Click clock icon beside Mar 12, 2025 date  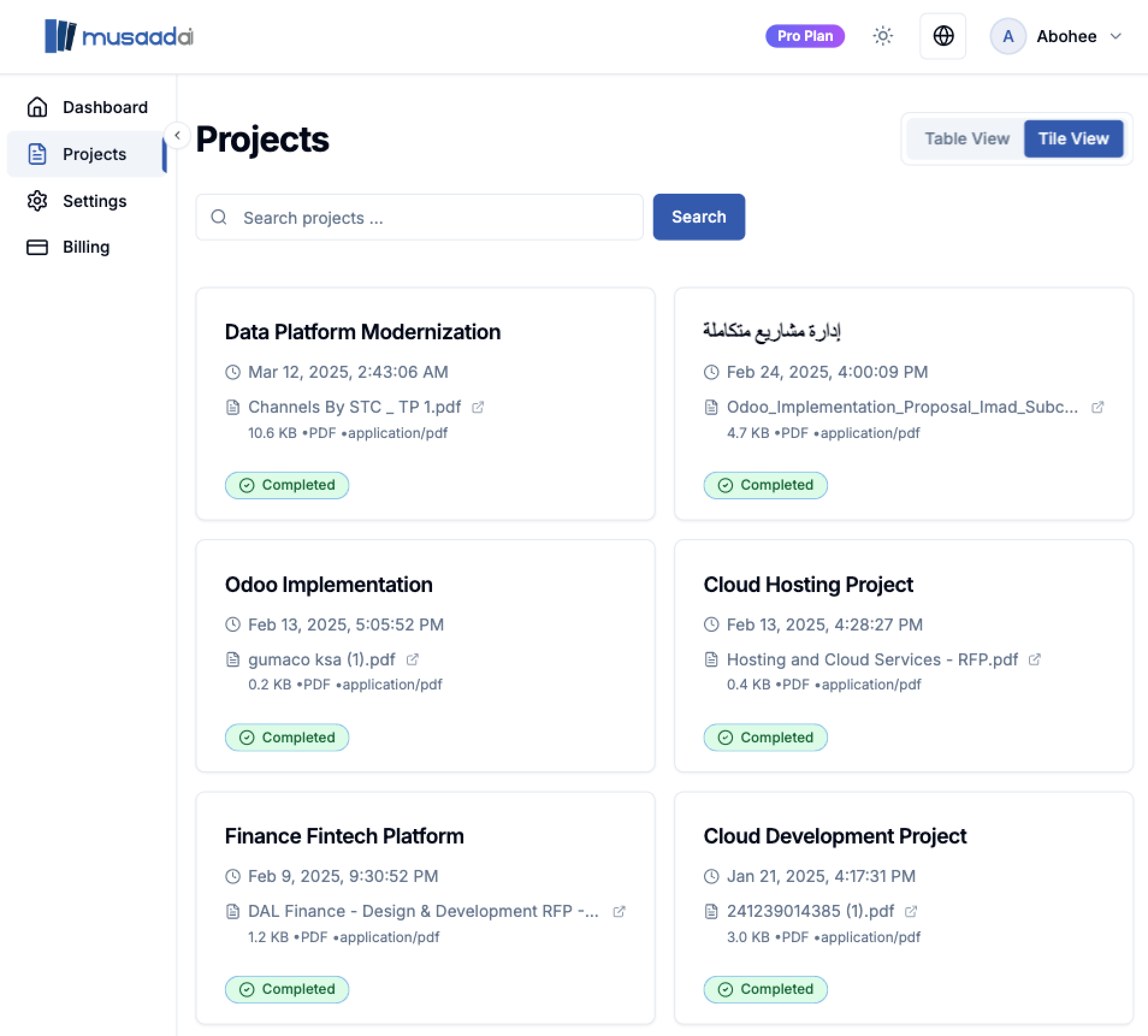[x=233, y=372]
